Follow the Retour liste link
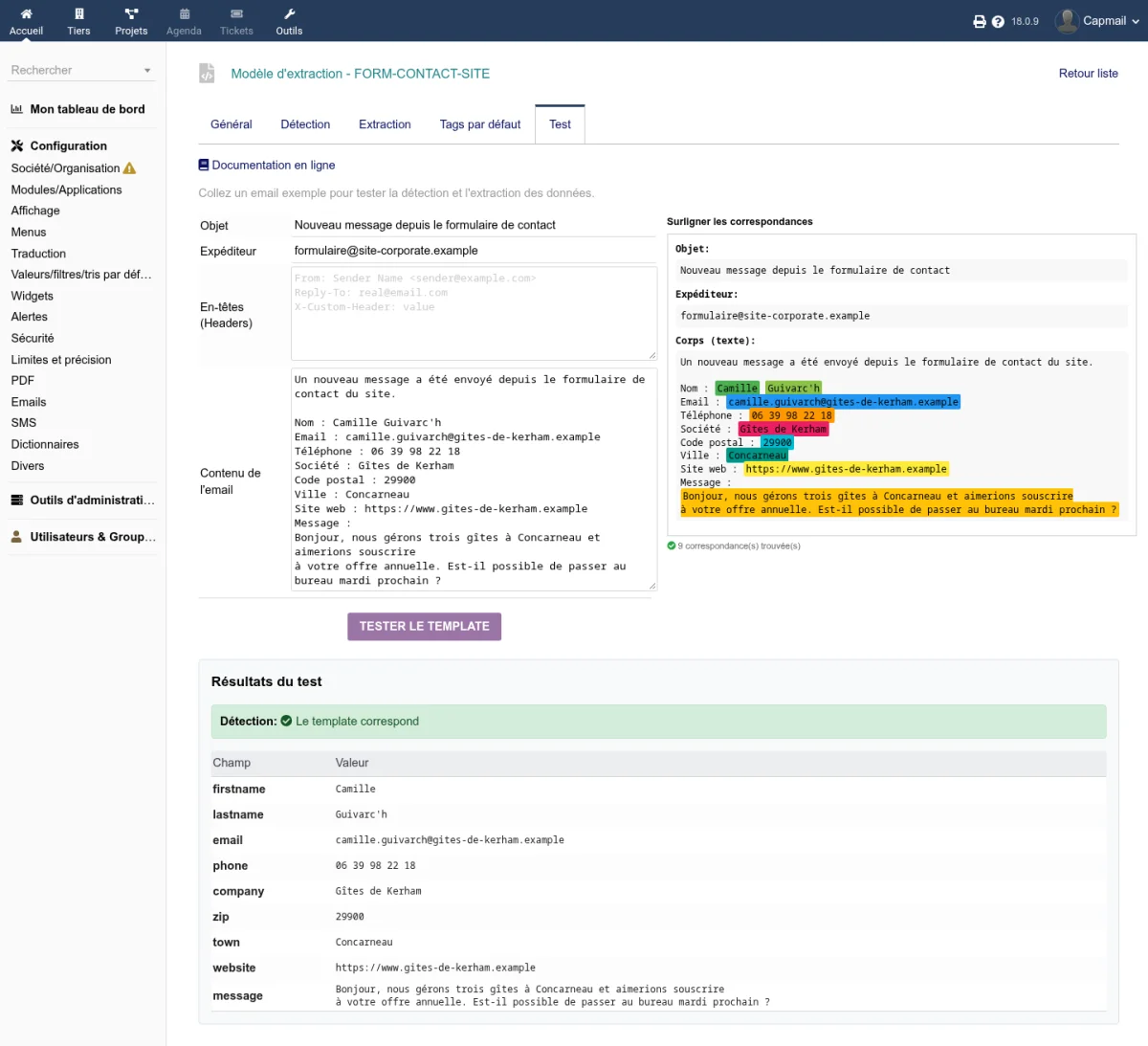This screenshot has height=1046, width=1148. [1089, 74]
